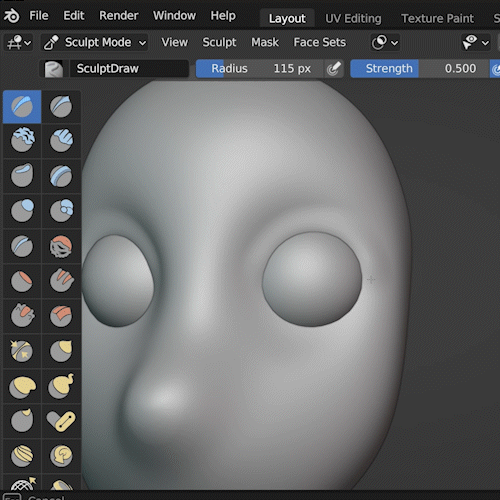Select the Multi-plane Scrape brush
The width and height of the screenshot is (500, 500).
pyautogui.click(x=61, y=316)
